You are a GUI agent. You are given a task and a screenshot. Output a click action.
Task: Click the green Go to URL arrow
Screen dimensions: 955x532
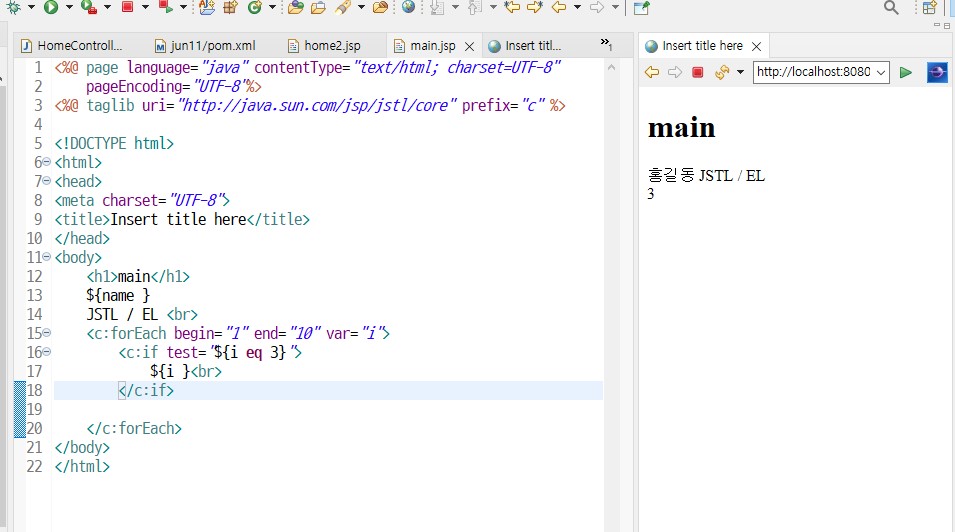coord(906,73)
